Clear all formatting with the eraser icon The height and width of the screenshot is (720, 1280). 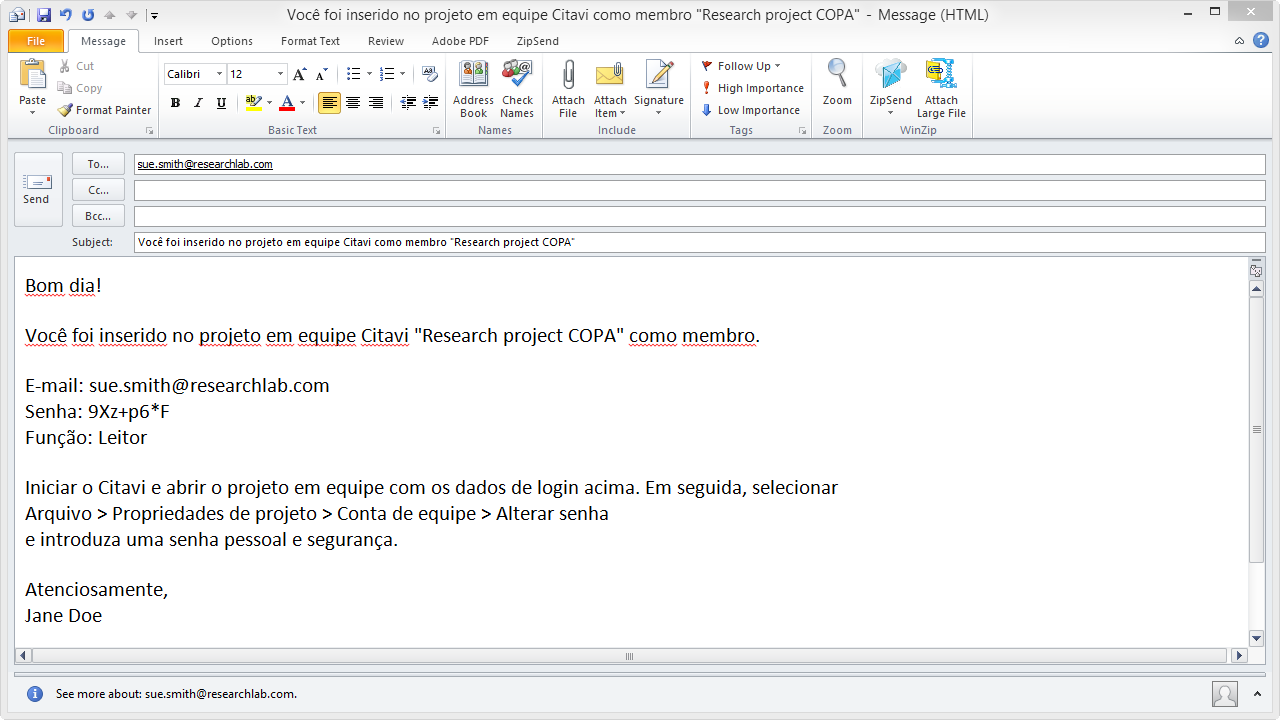(x=430, y=74)
